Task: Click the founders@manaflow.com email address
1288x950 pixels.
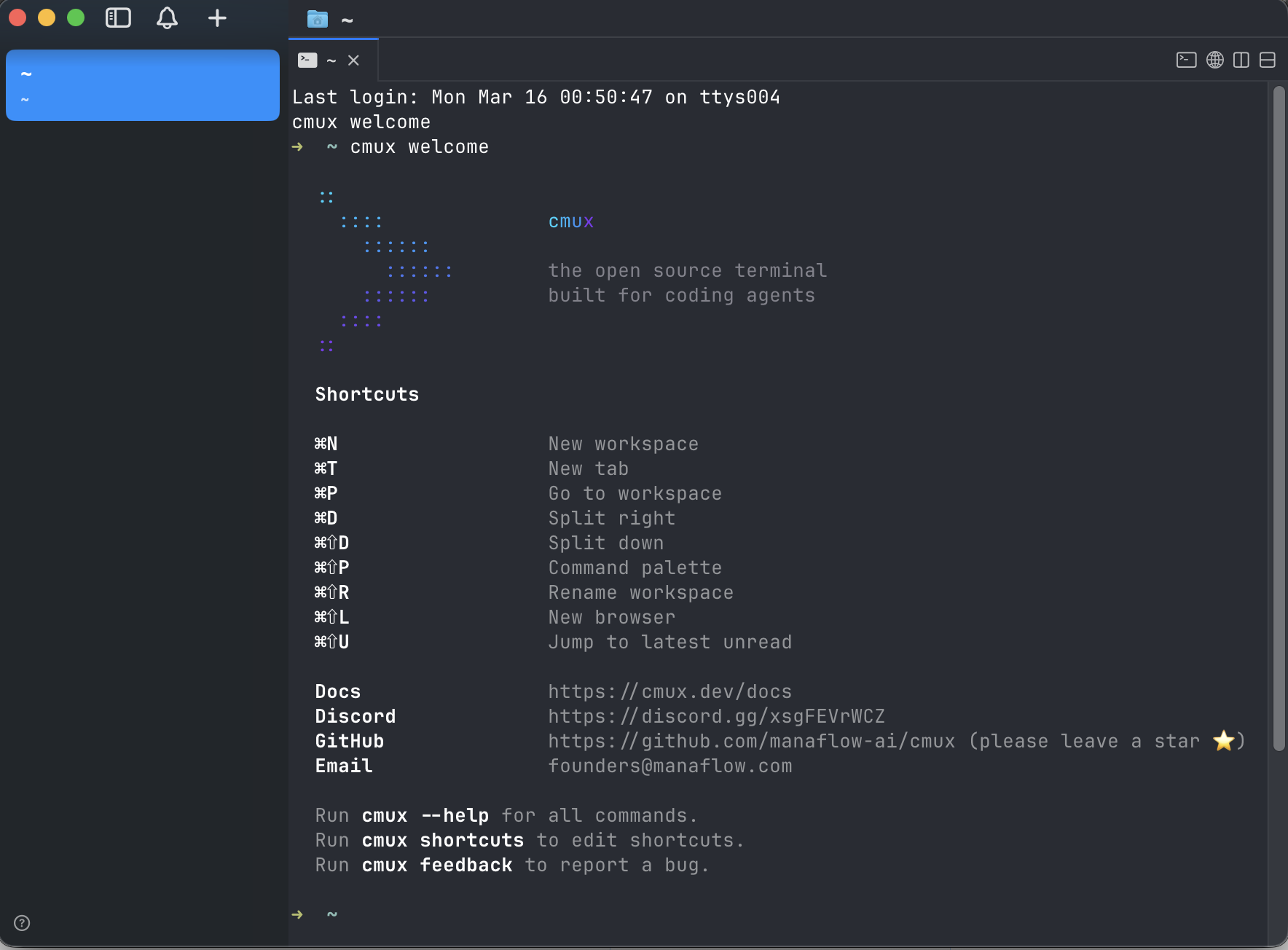Action: pyautogui.click(x=670, y=766)
